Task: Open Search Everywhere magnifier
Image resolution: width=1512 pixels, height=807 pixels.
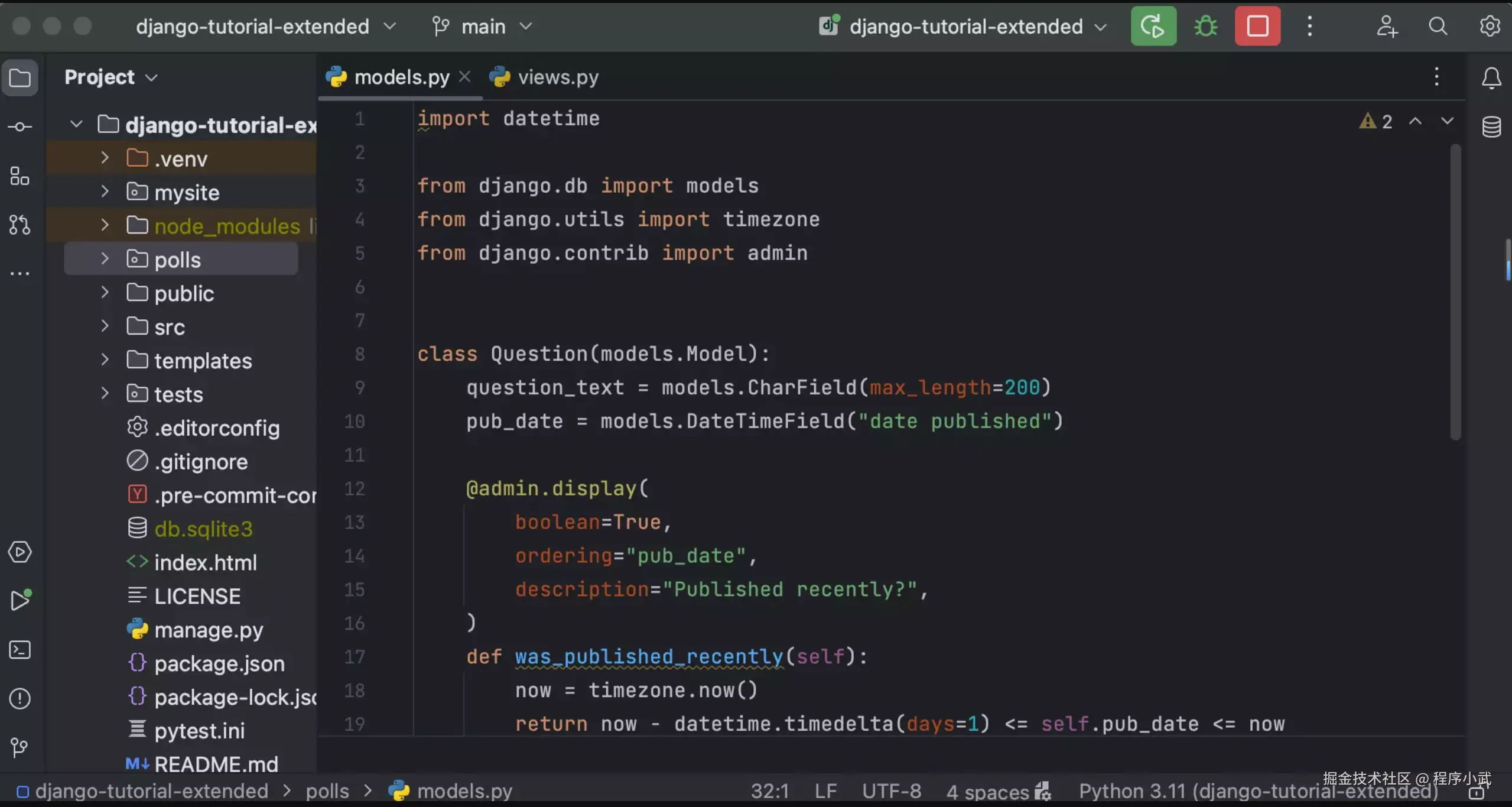Action: click(1438, 27)
